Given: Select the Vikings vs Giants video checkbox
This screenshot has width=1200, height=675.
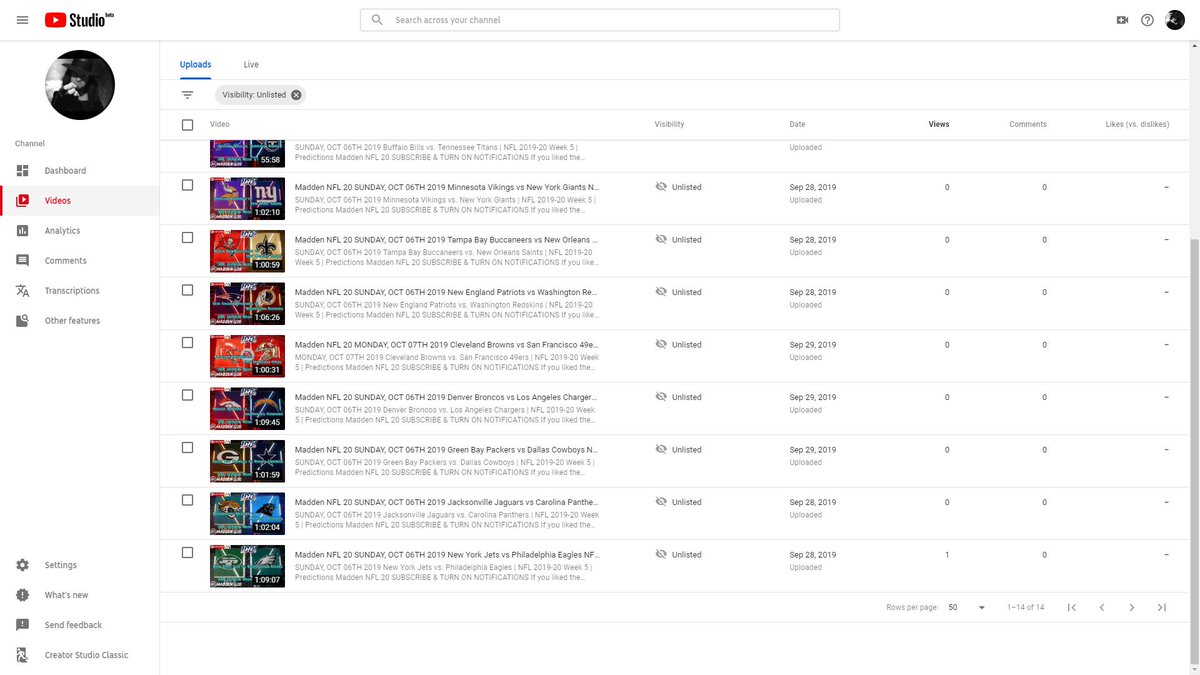Looking at the screenshot, I should click(x=187, y=185).
